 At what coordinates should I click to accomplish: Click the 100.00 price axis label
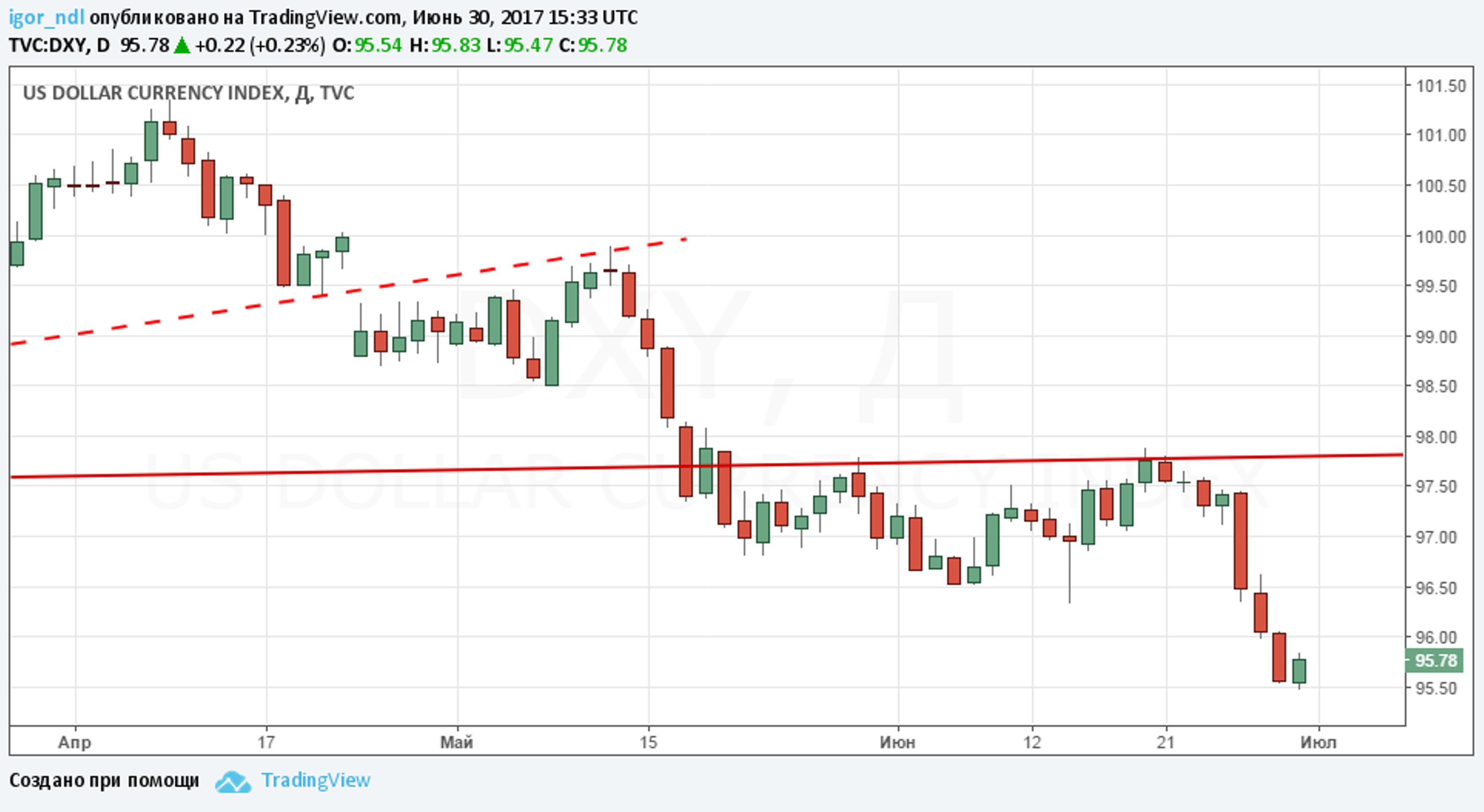coord(1440,237)
